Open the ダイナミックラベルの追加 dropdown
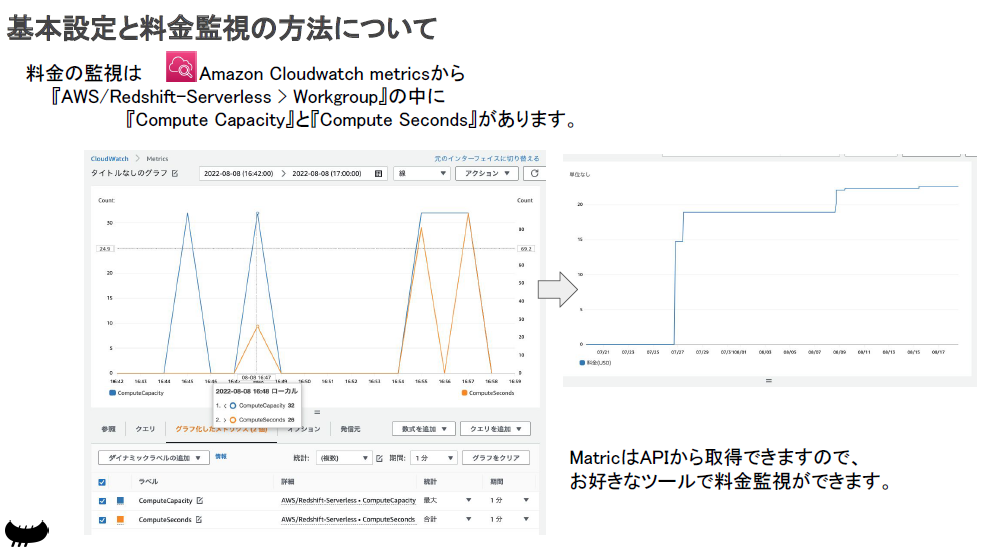 click(x=153, y=458)
